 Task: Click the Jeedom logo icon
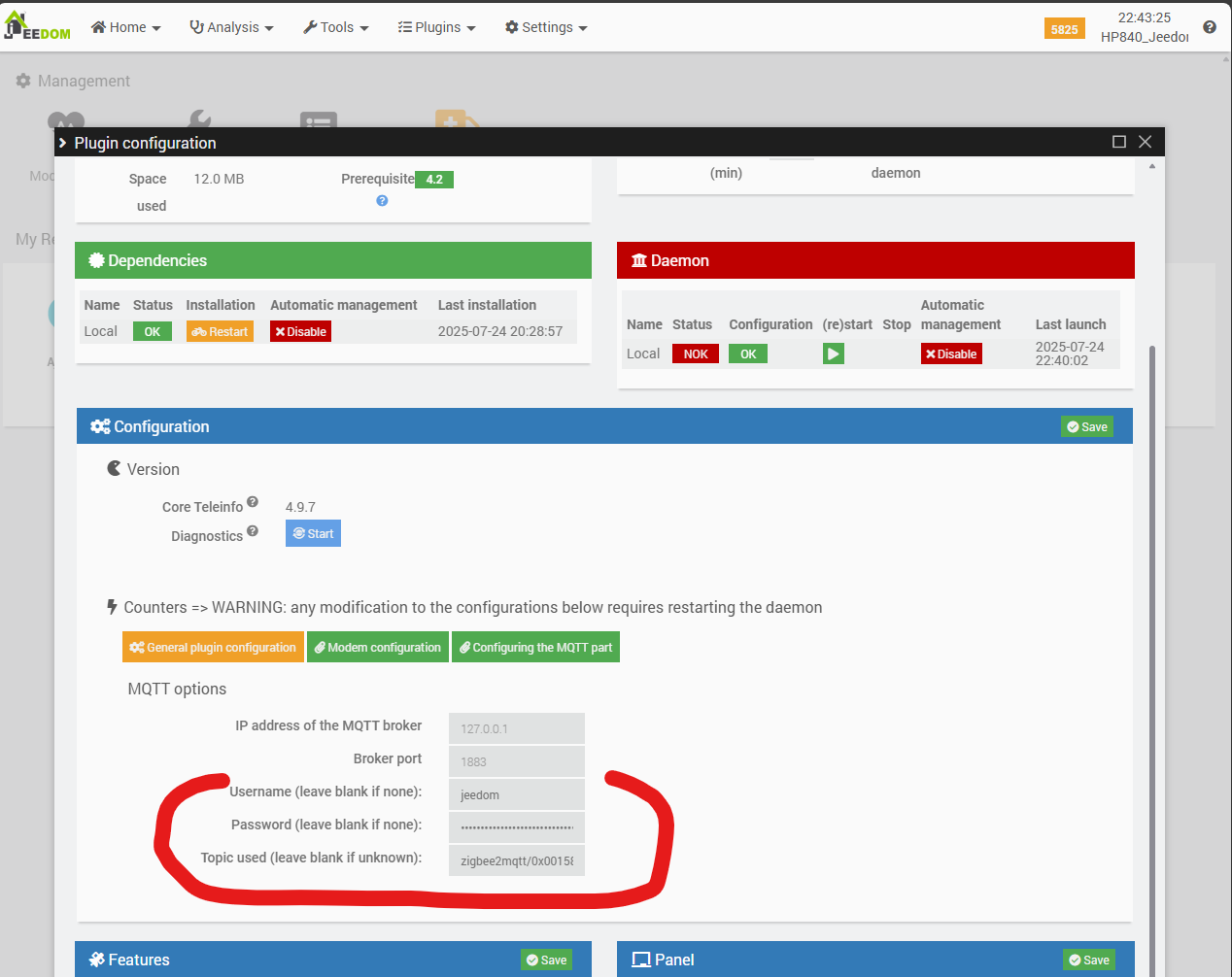coord(37,26)
